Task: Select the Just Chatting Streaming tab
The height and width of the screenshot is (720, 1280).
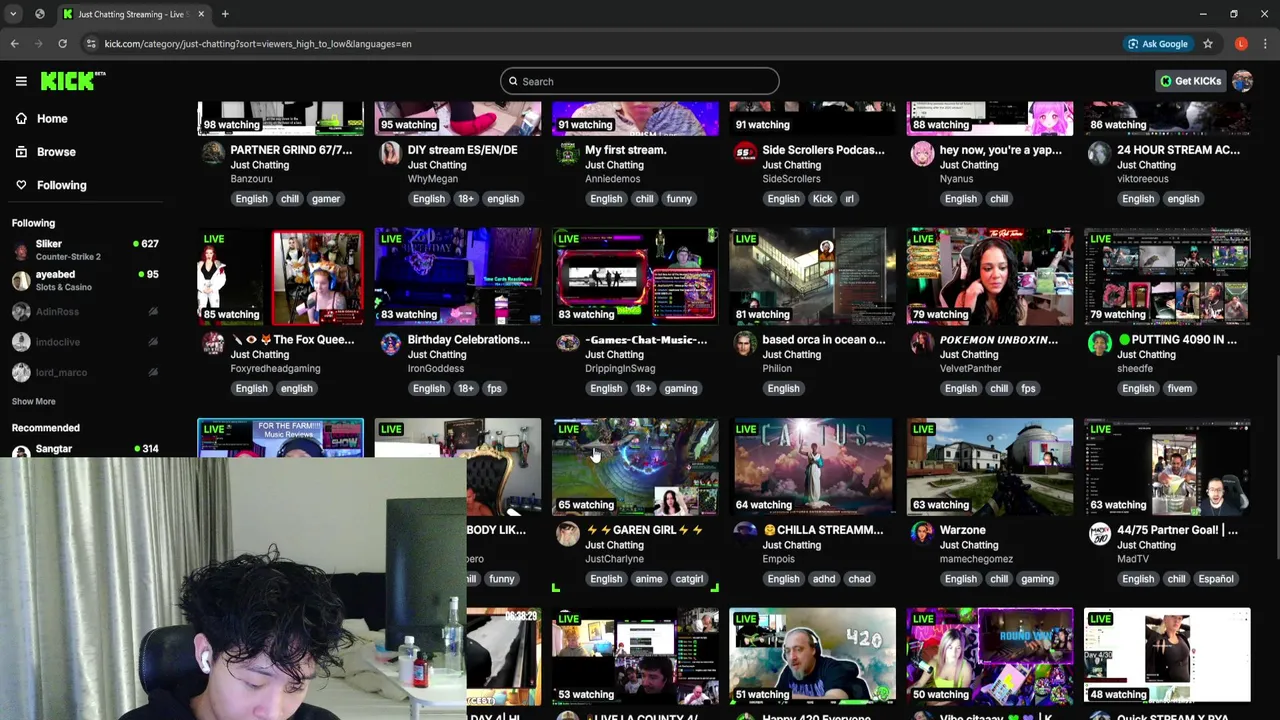Action: click(134, 14)
